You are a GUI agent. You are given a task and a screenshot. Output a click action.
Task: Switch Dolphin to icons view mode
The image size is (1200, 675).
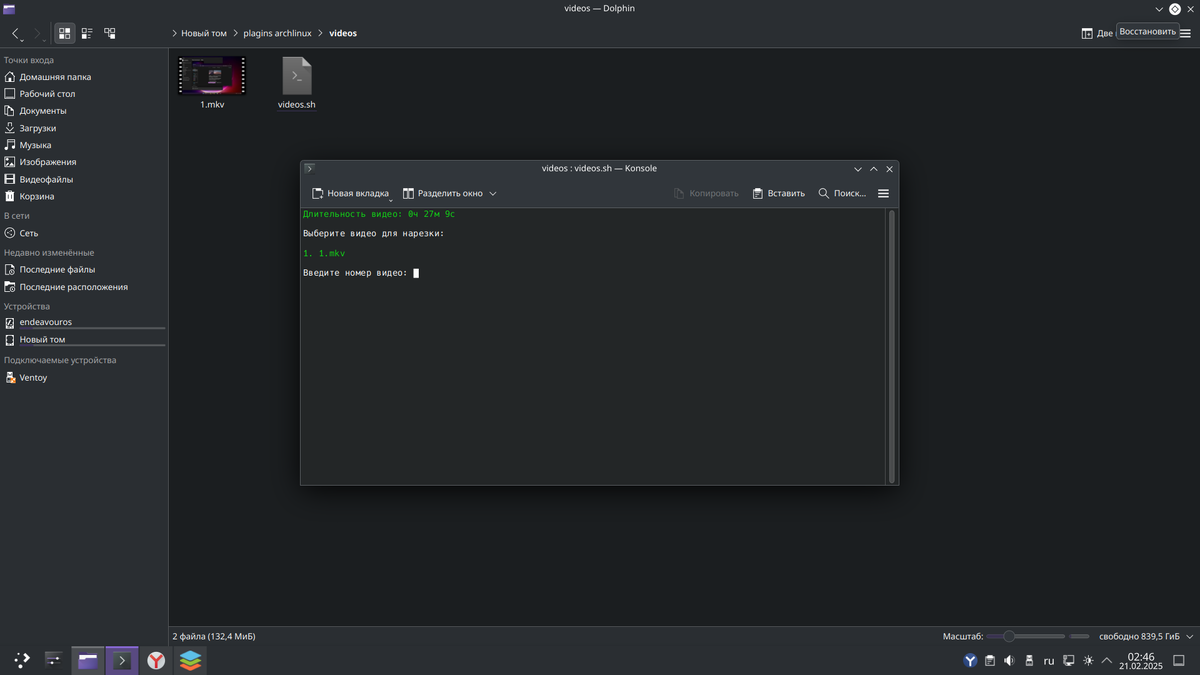65,33
